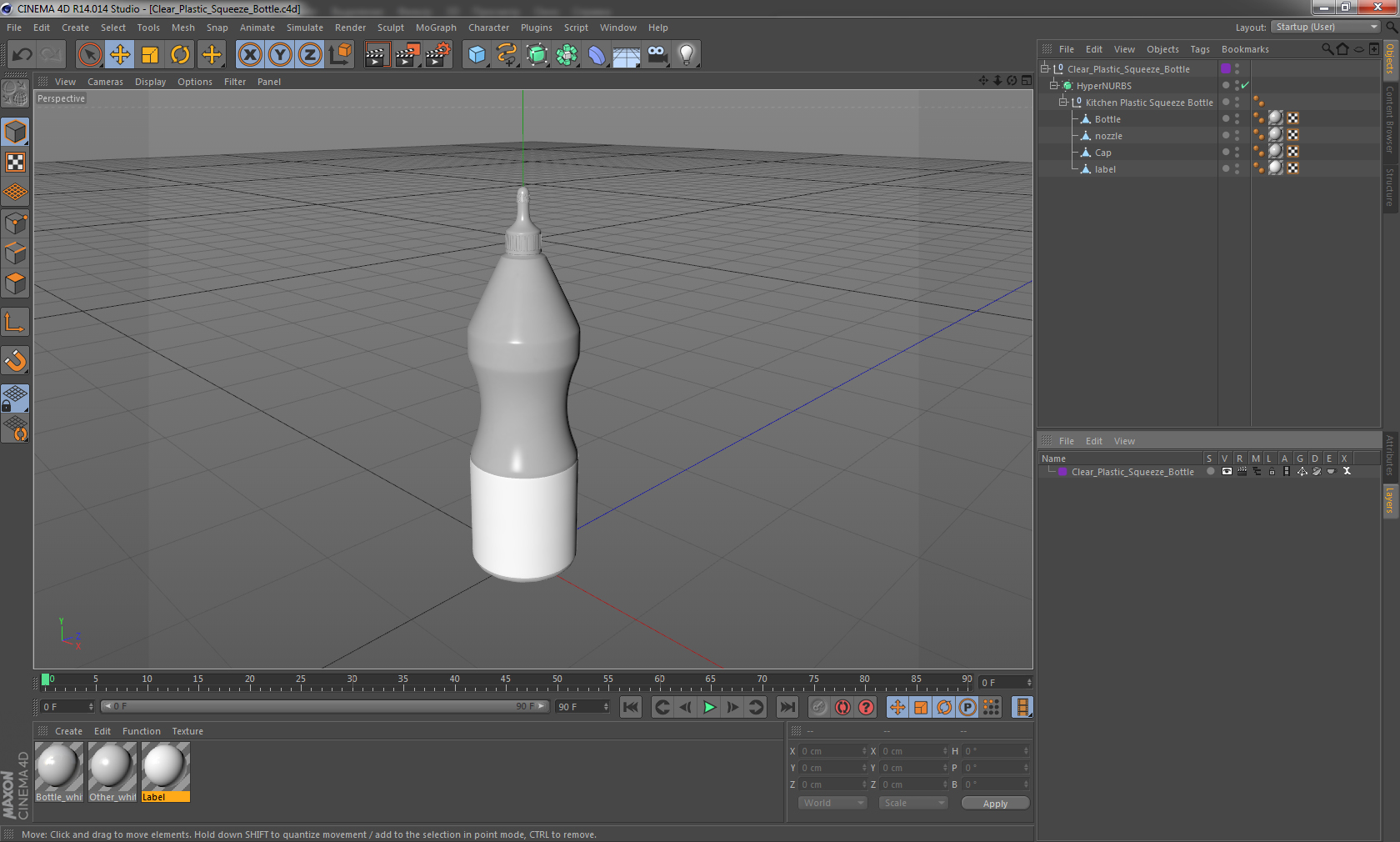Image resolution: width=1400 pixels, height=842 pixels.
Task: Open Scale mode dropdown
Action: (913, 803)
